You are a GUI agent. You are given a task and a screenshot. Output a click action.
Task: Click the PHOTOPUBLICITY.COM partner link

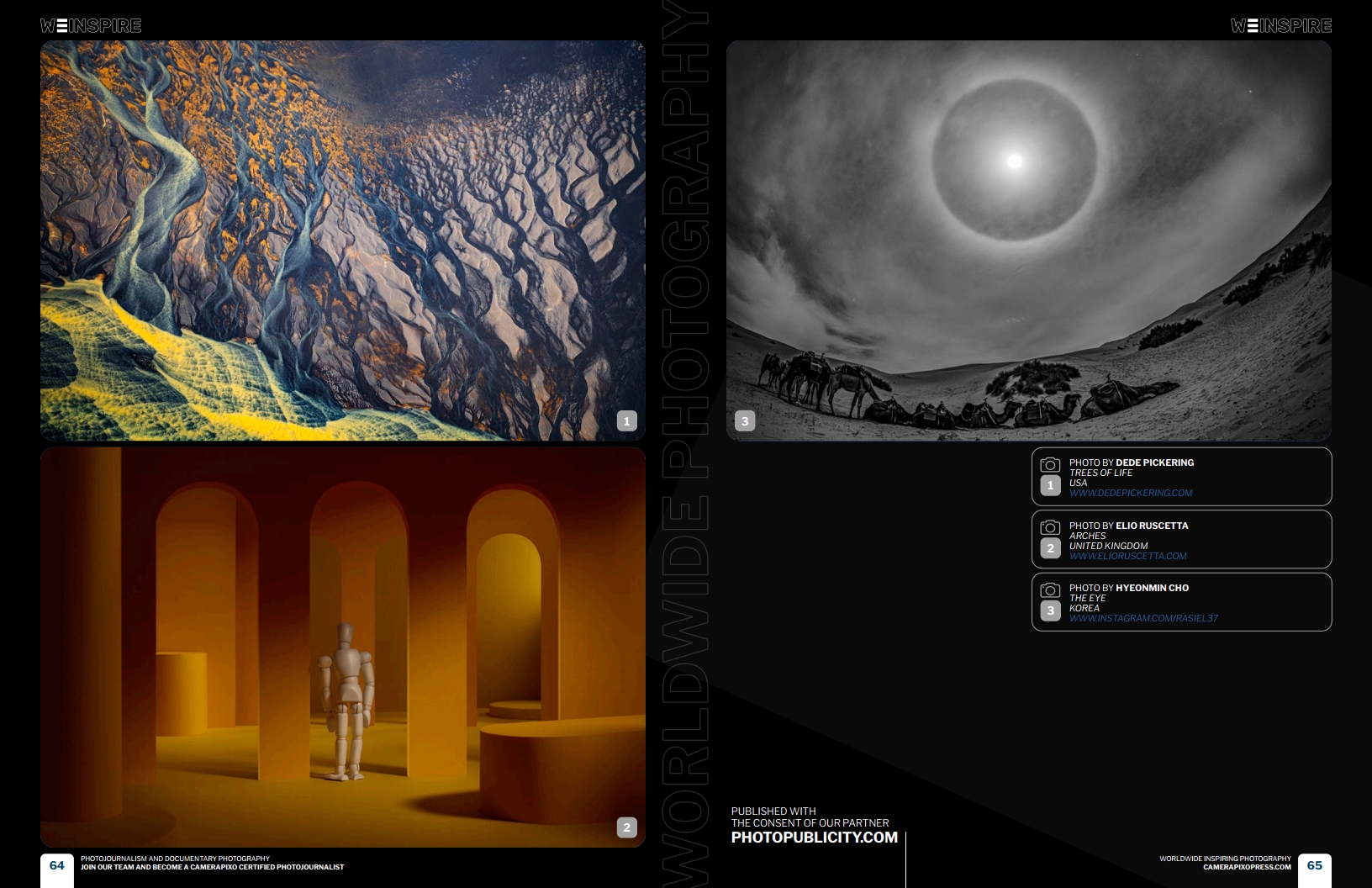pos(815,838)
